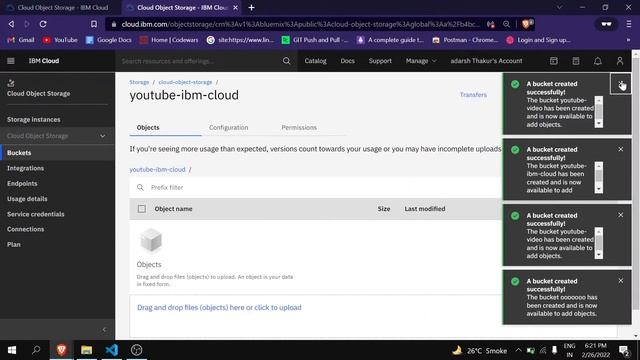Screen dimensions: 640x360
Task: Open File Explorer from the taskbar
Action: click(86, 350)
